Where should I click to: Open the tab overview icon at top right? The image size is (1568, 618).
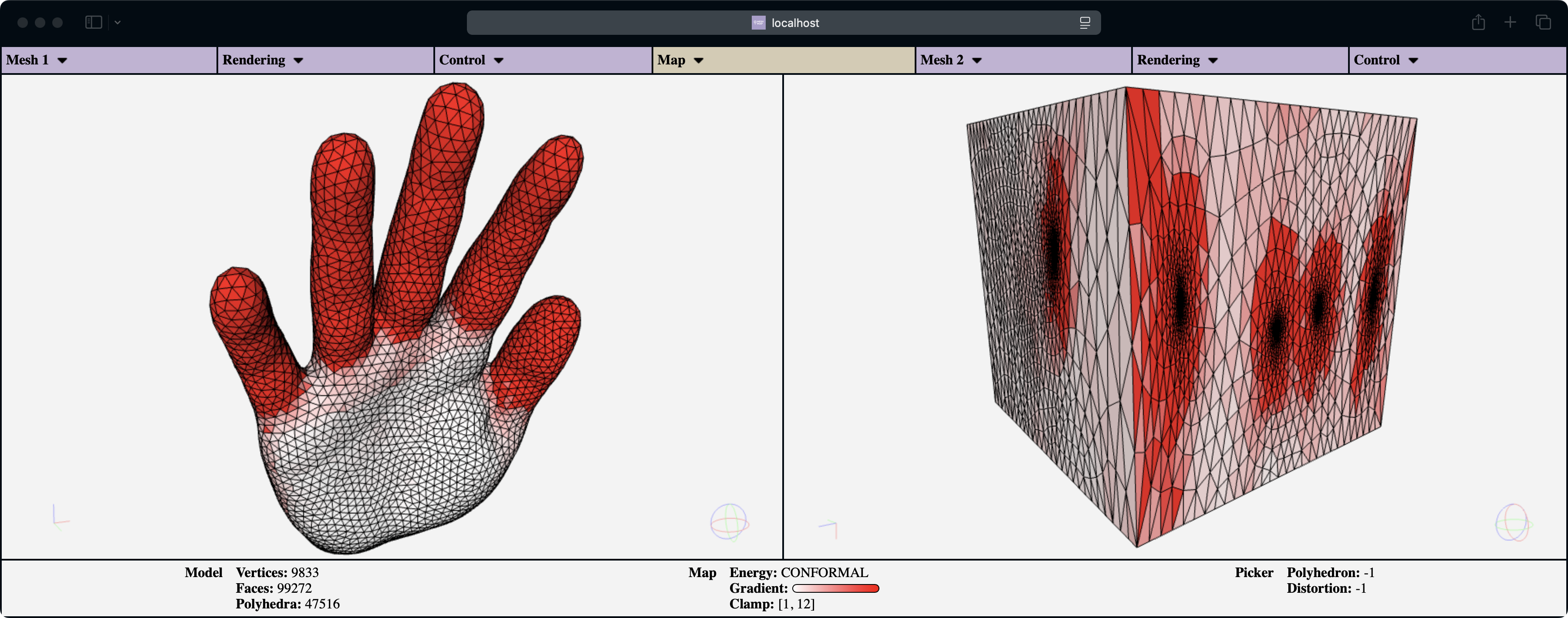coord(1544,23)
